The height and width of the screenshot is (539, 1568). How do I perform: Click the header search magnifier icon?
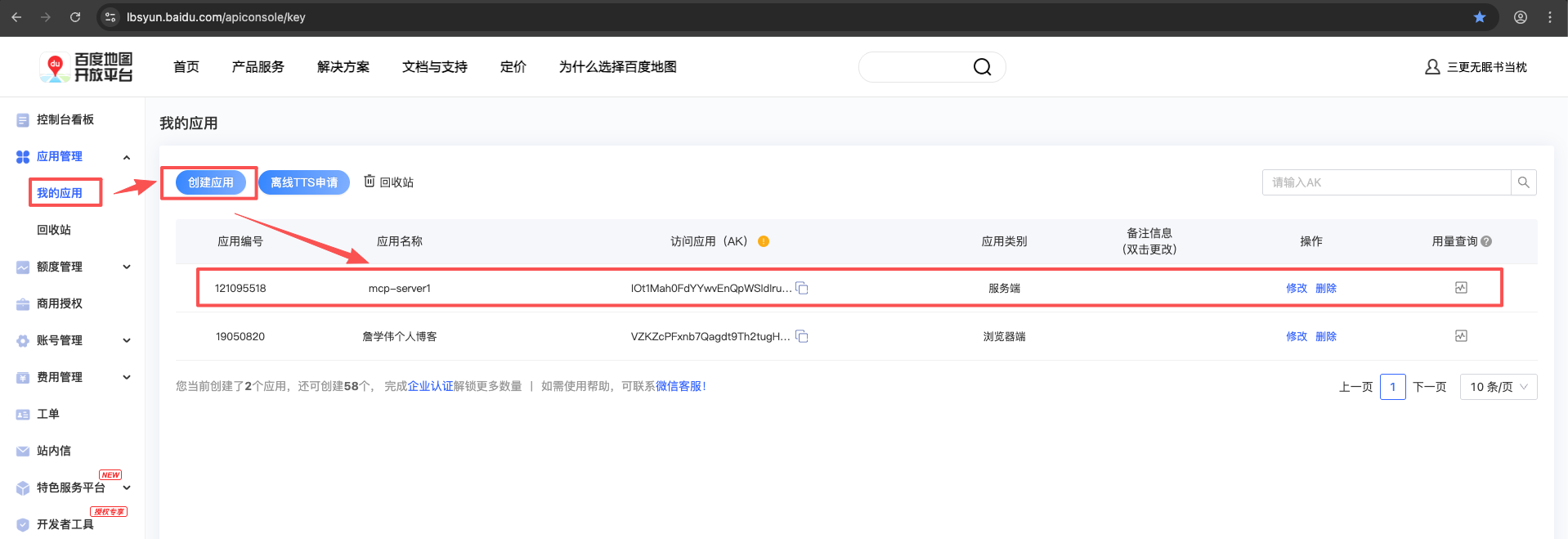point(982,67)
